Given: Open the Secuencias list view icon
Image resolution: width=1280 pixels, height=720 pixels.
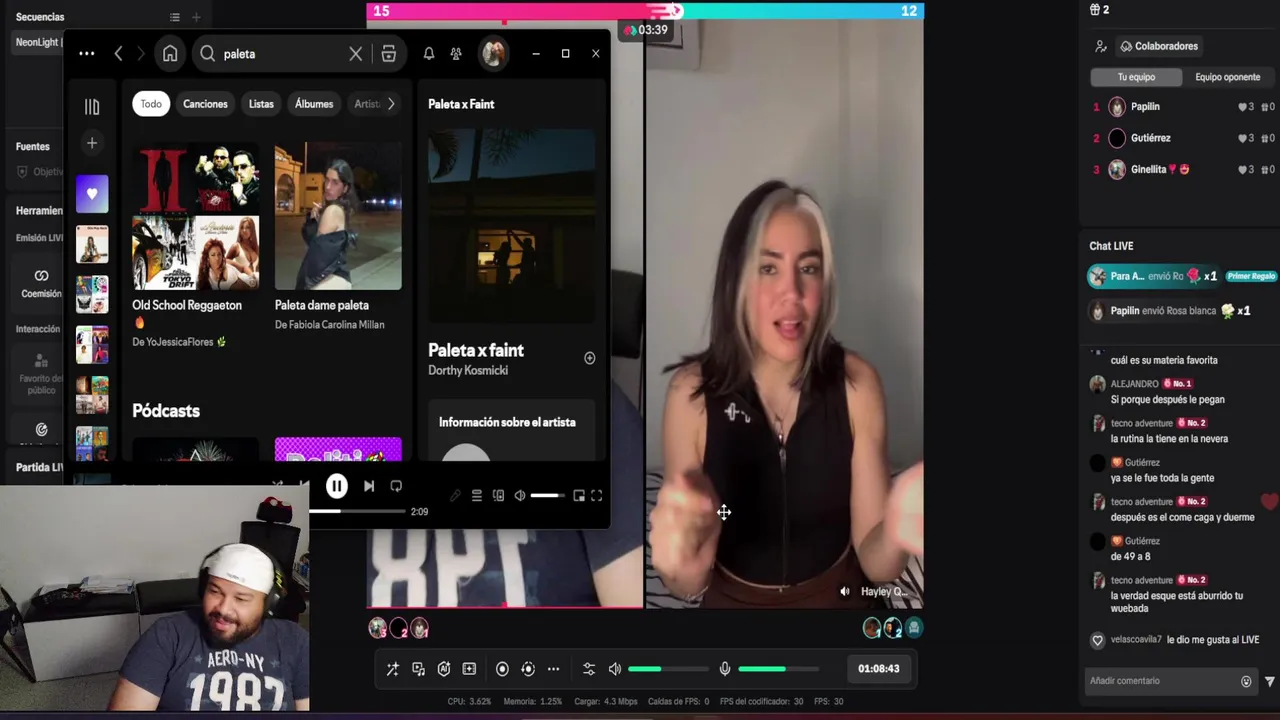Looking at the screenshot, I should click(175, 17).
